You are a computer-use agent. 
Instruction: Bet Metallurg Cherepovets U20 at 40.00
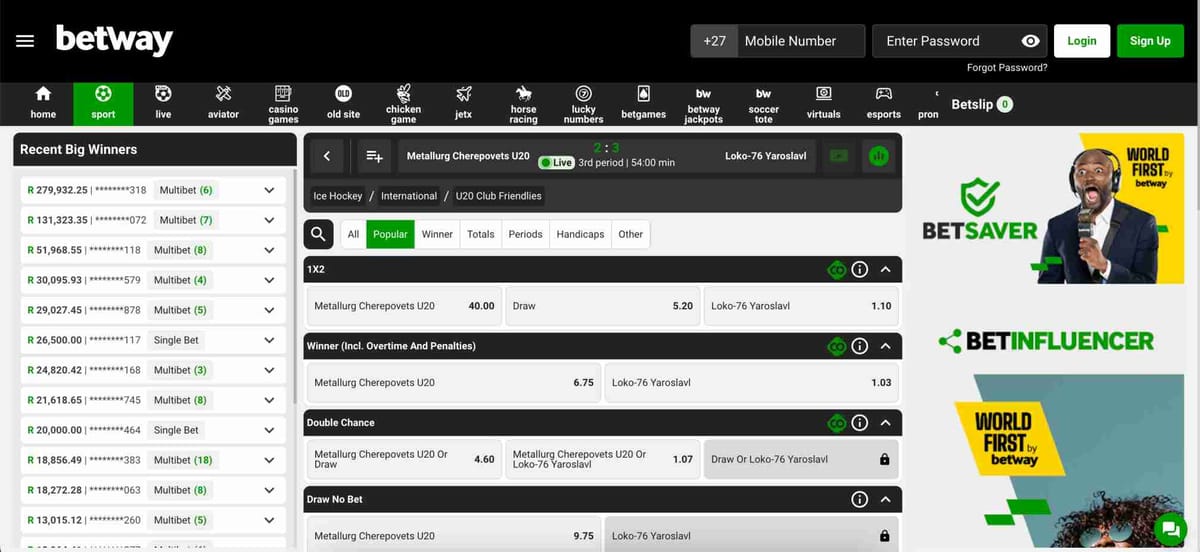click(404, 306)
